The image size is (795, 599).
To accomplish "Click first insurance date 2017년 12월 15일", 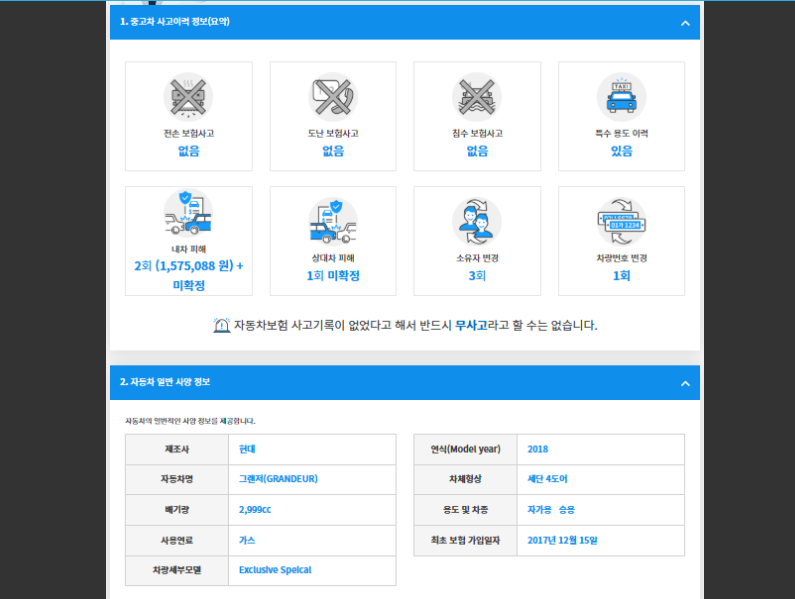I will click(562, 540).
